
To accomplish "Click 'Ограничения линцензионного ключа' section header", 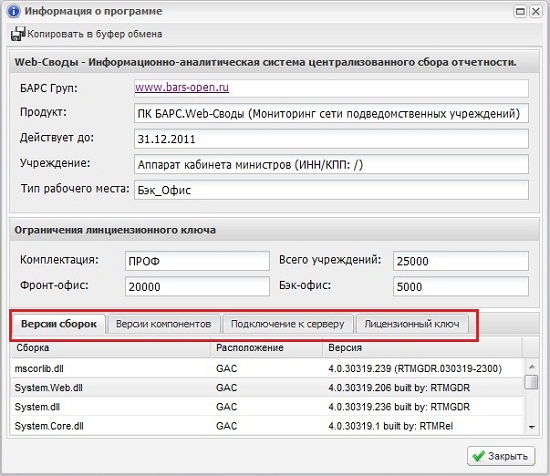I will 115,230.
